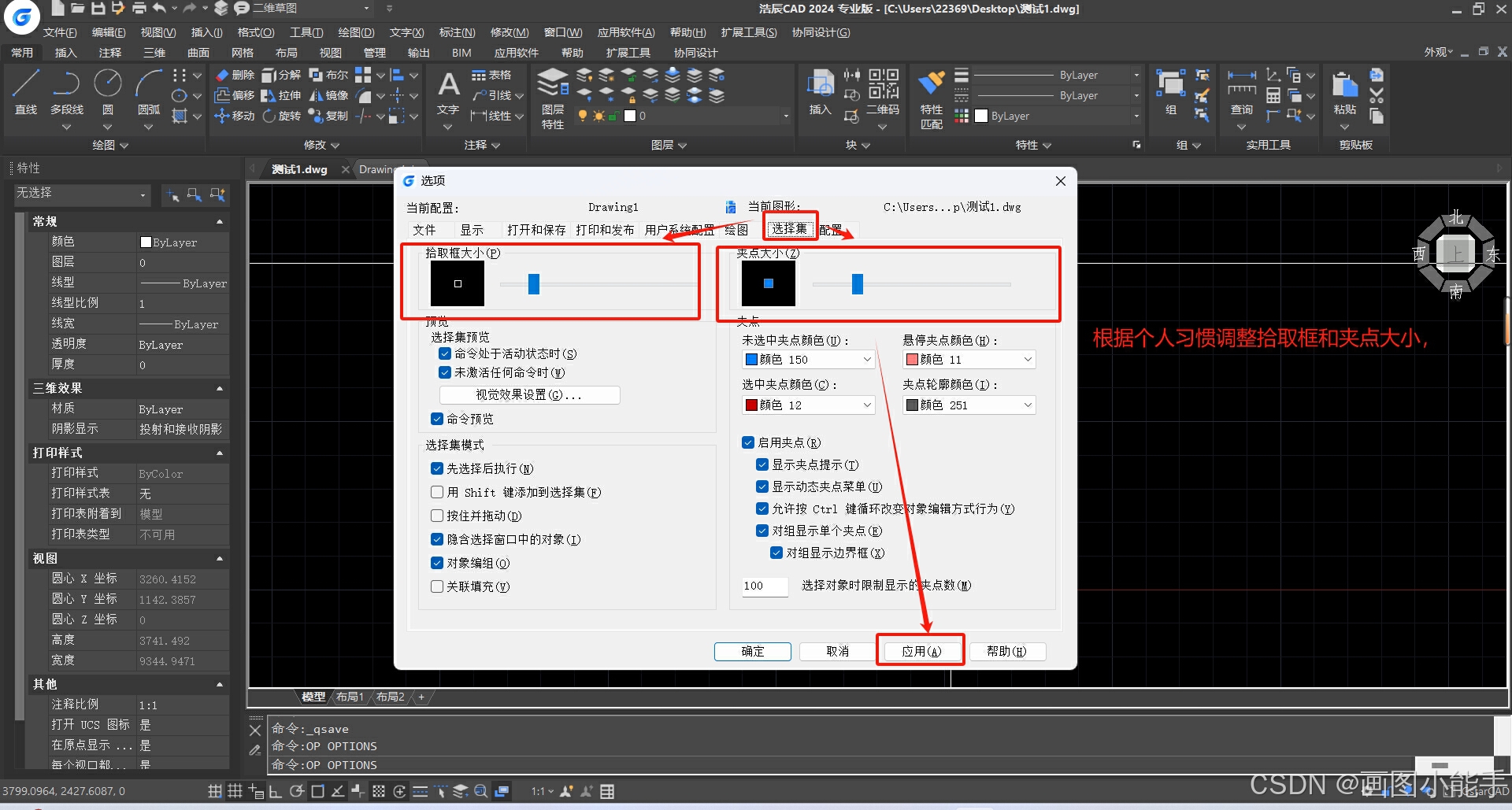
Task: Click the Undo arrow in quick access toolbar
Action: click(x=159, y=9)
